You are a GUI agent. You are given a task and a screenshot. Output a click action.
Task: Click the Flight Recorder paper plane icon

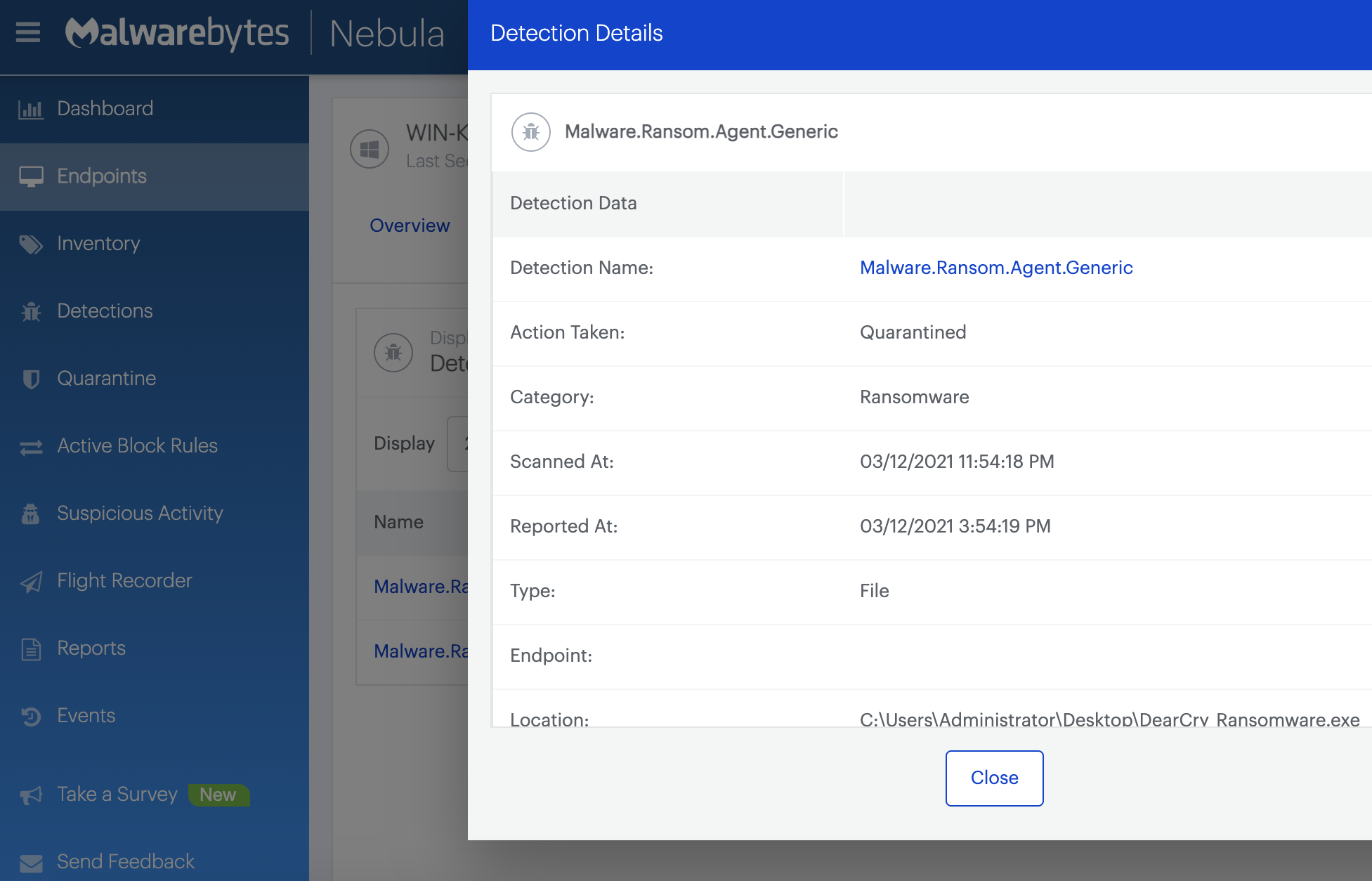pos(31,581)
